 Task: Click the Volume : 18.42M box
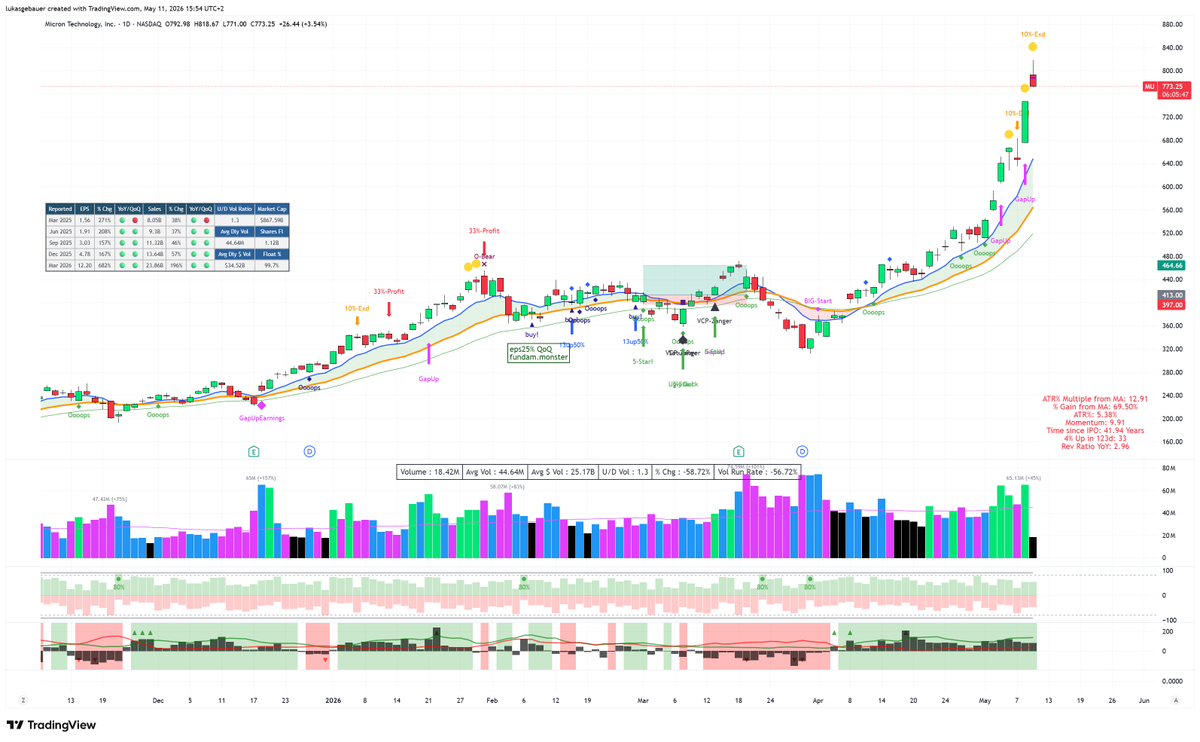[428, 471]
